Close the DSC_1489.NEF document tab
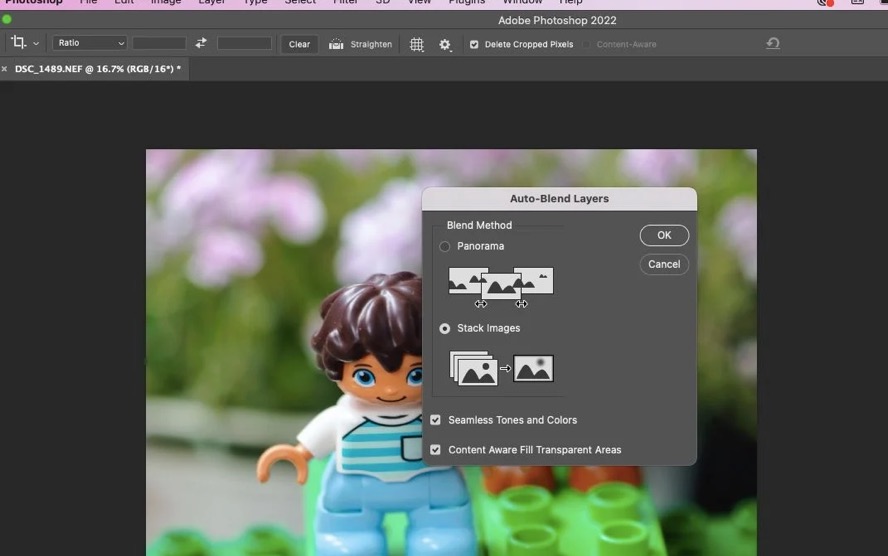This screenshot has width=888, height=556. tap(5, 69)
